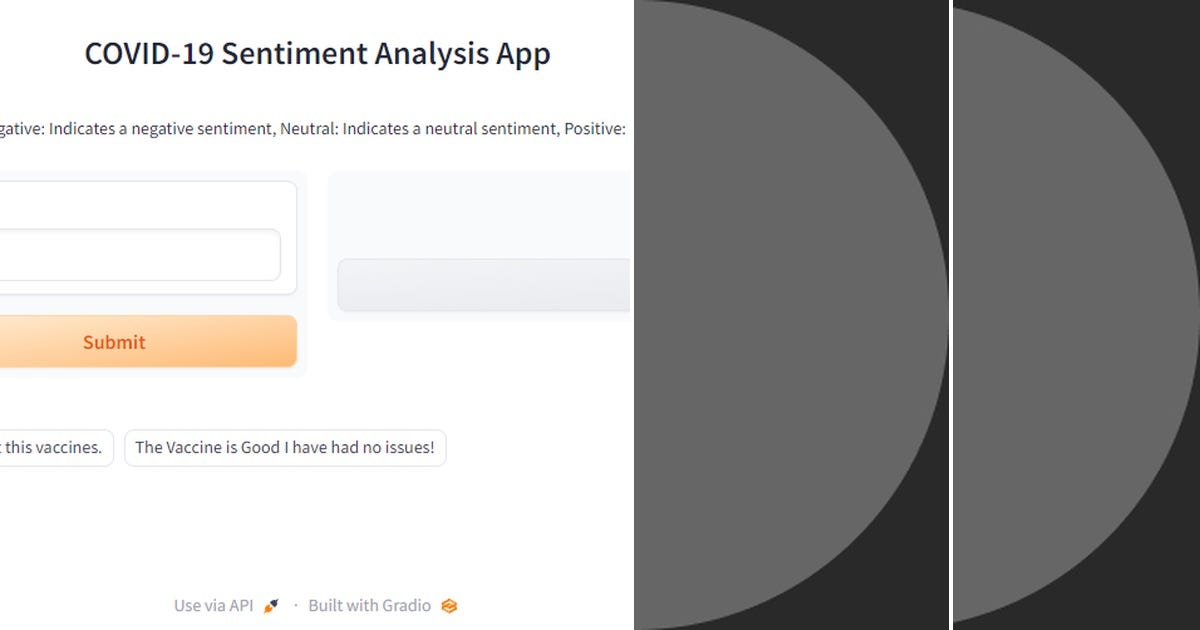Open the Use via API link
1200x630 pixels.
click(x=212, y=605)
